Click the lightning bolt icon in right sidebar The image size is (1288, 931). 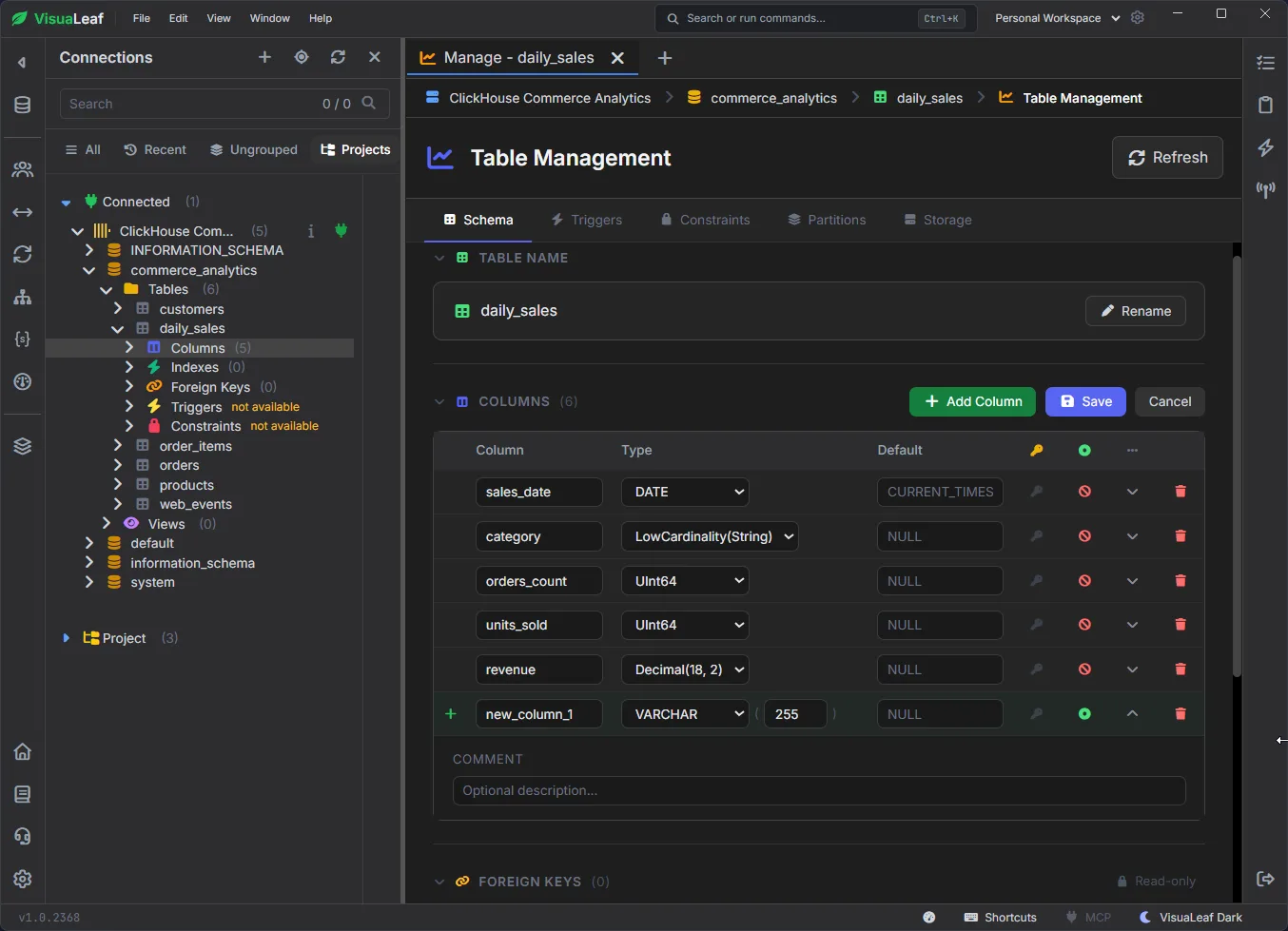coord(1265,147)
